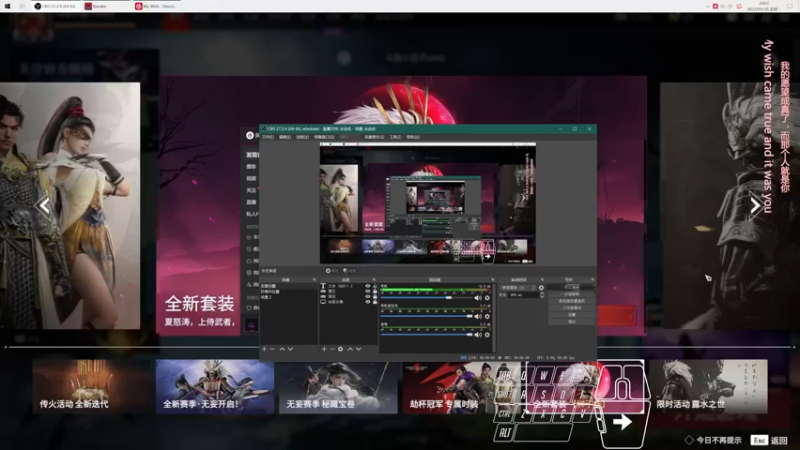
Task: Pop out the Scene Transitions dock
Action: (x=542, y=280)
